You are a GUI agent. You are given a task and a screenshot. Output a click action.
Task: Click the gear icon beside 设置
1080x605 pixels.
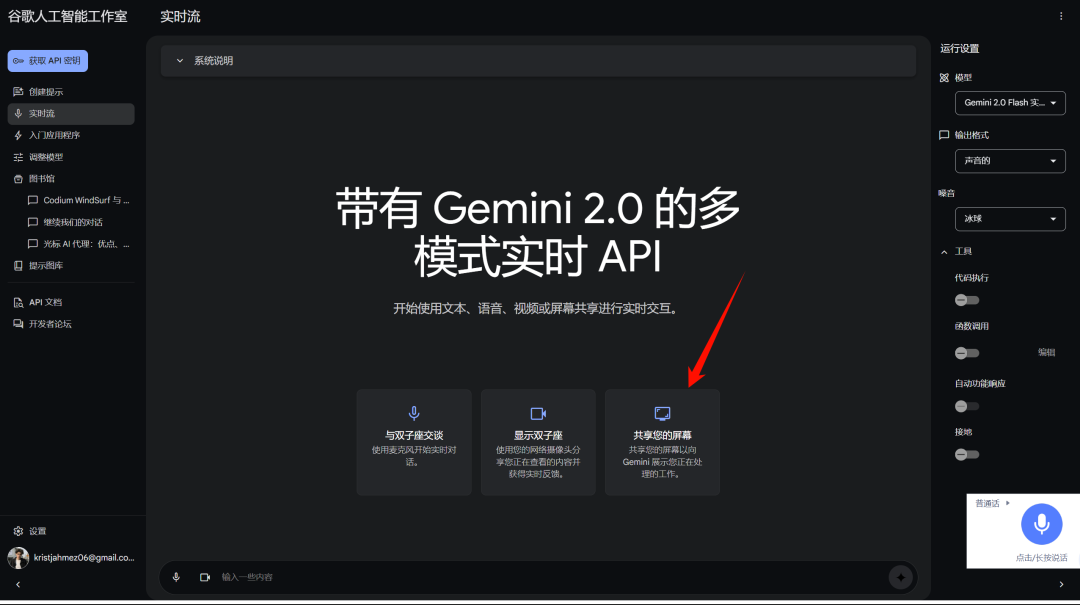tap(19, 531)
